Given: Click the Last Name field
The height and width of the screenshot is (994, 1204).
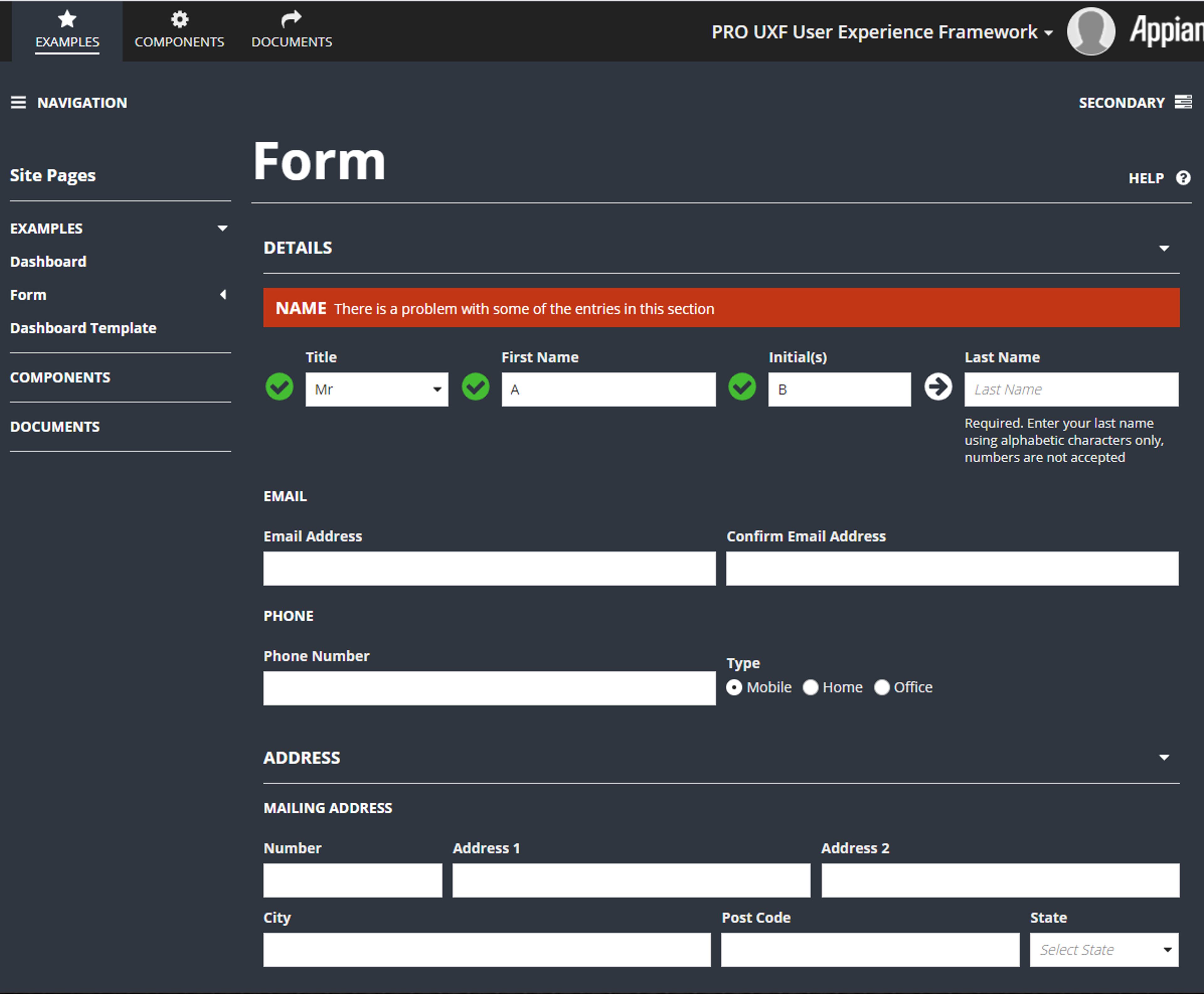Looking at the screenshot, I should (1071, 389).
